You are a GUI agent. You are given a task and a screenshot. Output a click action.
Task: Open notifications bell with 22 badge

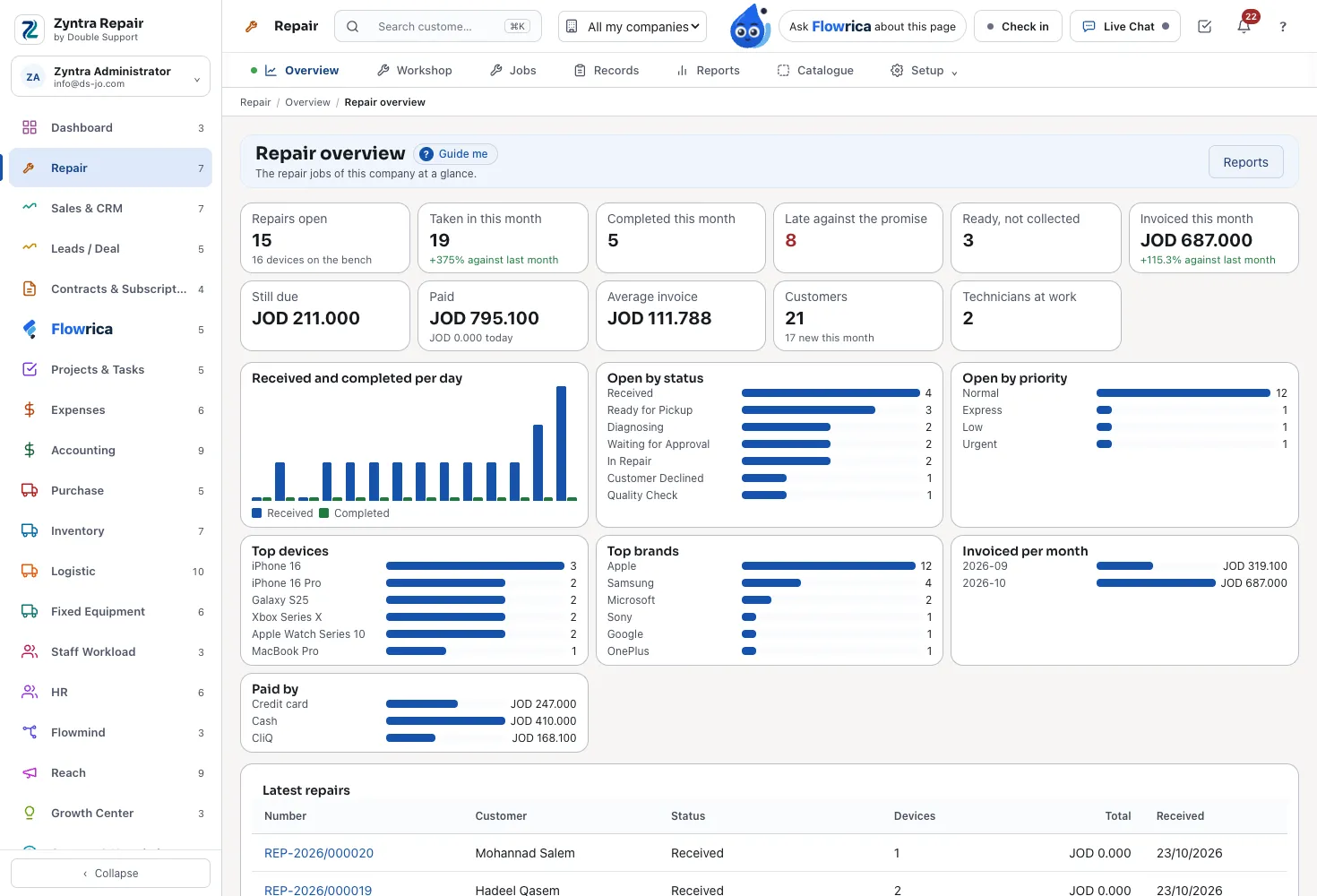tap(1244, 26)
